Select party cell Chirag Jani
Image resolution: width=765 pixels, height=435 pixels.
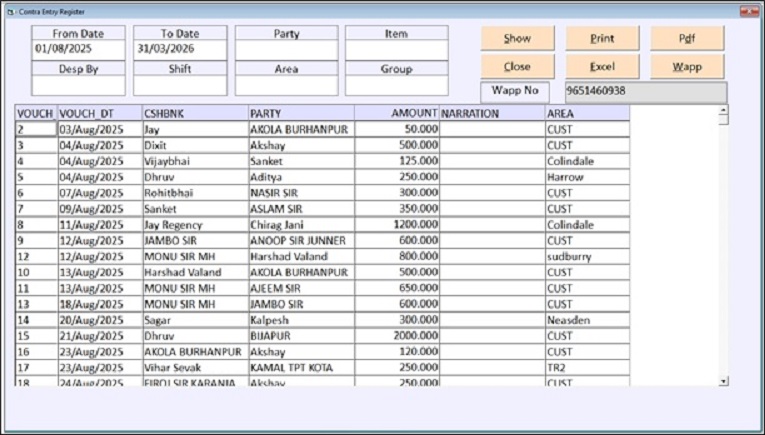coord(302,225)
